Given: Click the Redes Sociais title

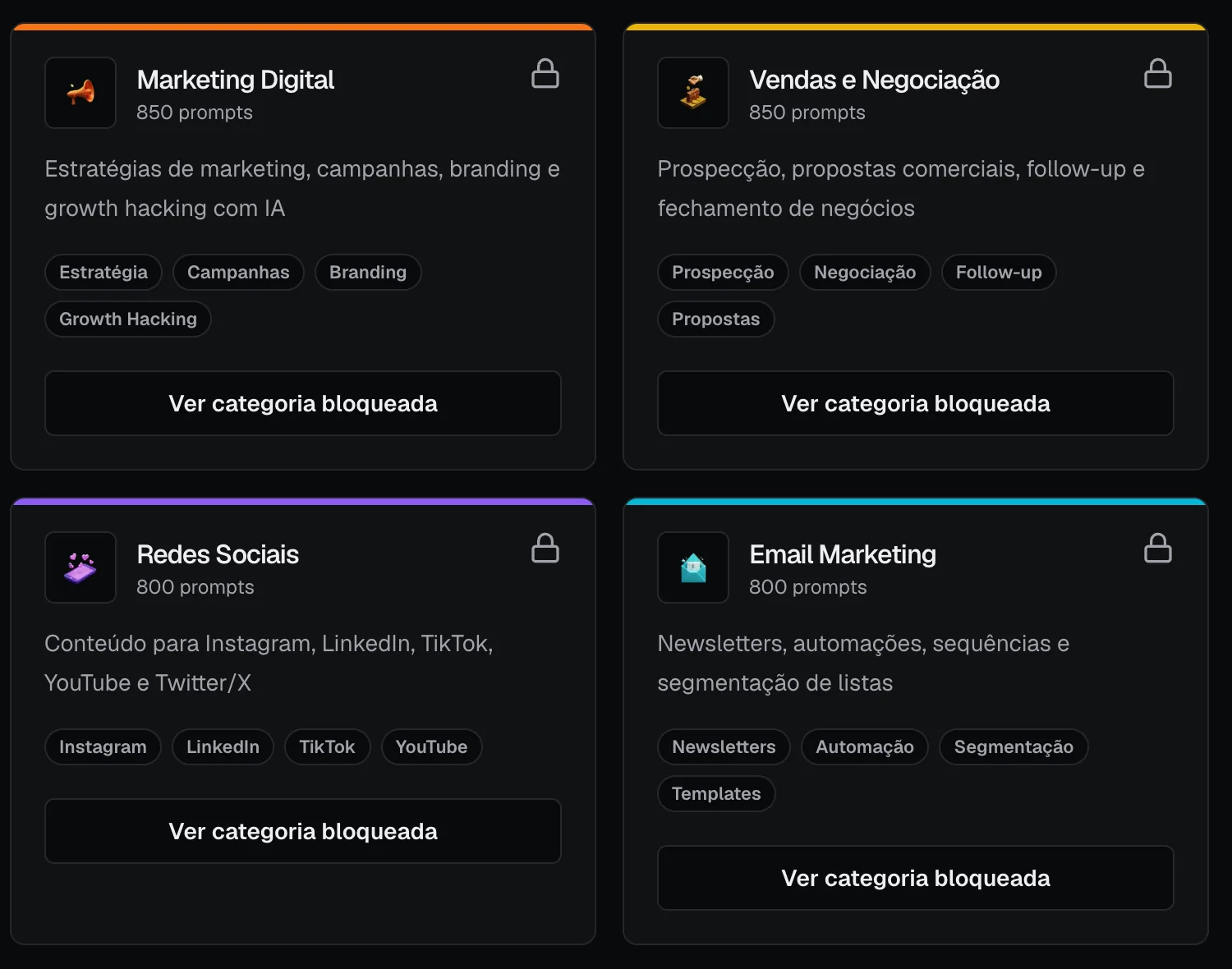Looking at the screenshot, I should click(x=218, y=554).
